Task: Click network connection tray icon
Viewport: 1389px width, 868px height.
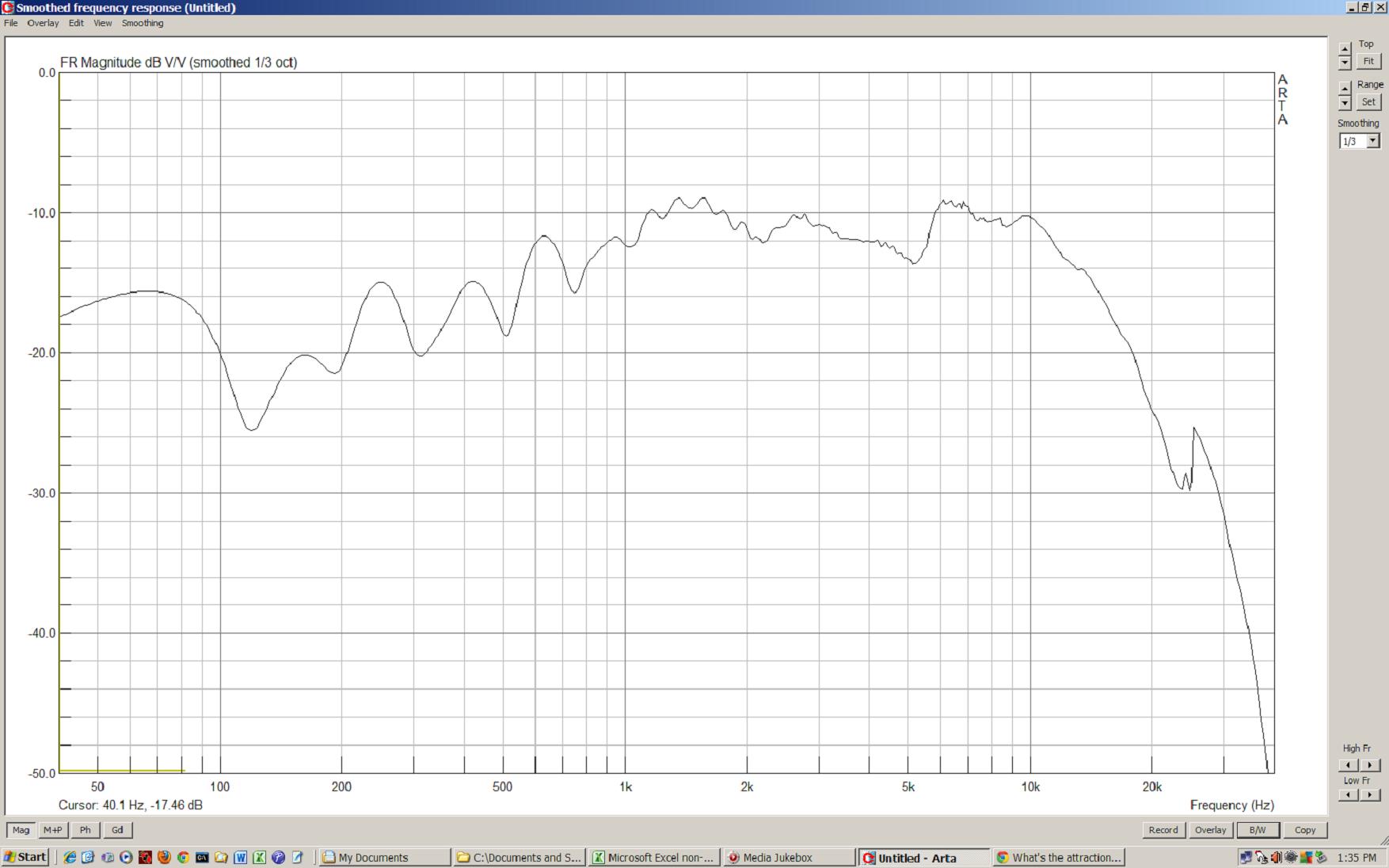Action: tap(1246, 857)
